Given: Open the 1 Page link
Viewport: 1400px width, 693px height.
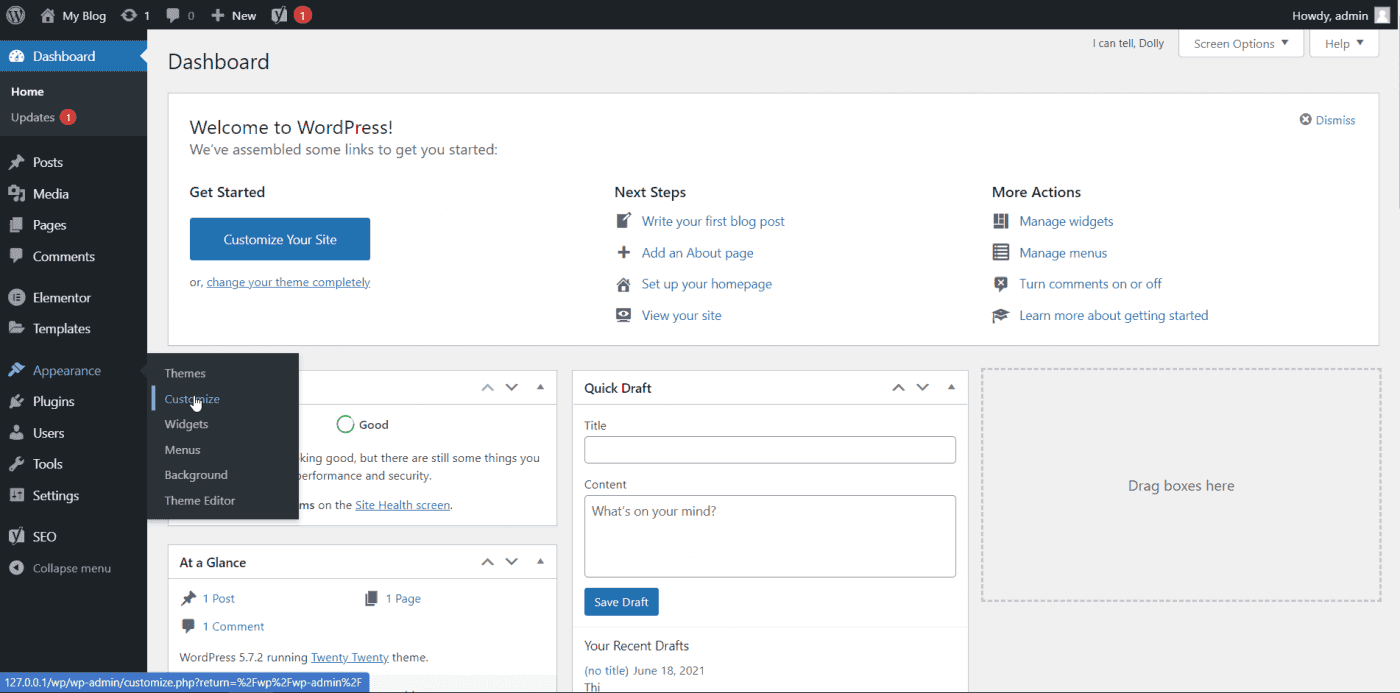Looking at the screenshot, I should coord(403,598).
